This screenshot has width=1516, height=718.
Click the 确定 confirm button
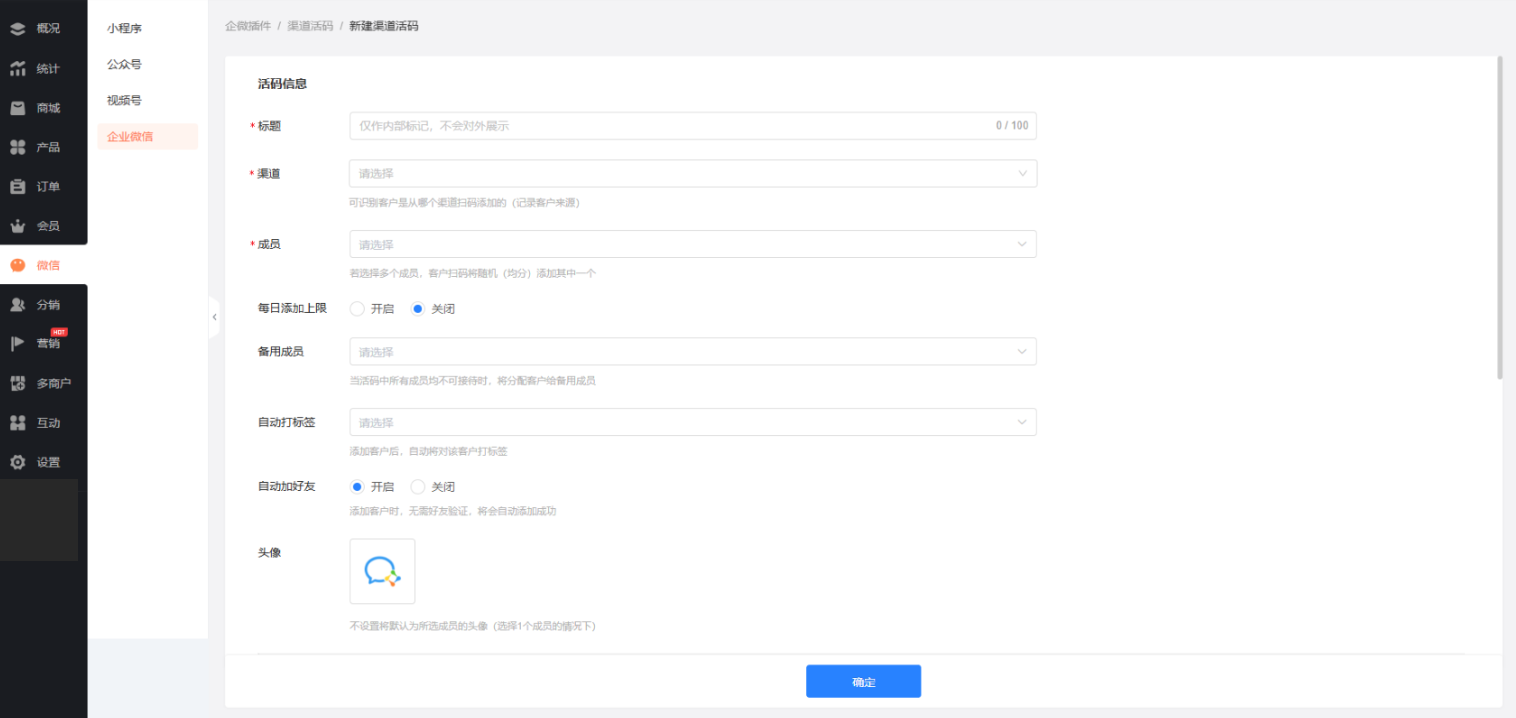click(x=863, y=682)
